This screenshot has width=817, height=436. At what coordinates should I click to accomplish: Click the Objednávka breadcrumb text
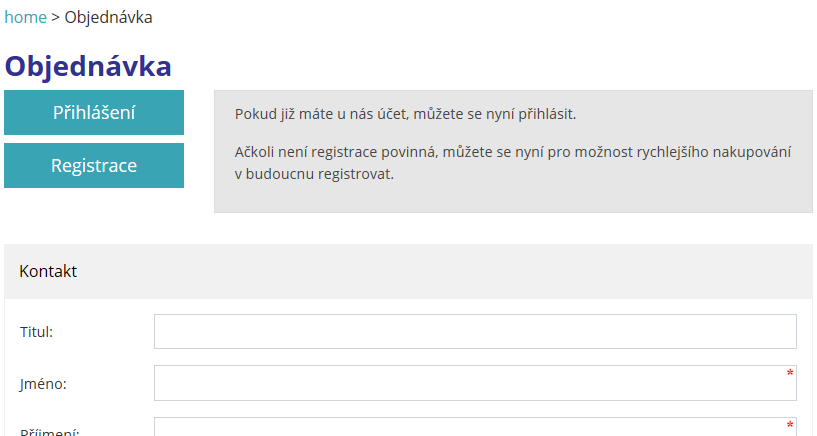tap(108, 17)
